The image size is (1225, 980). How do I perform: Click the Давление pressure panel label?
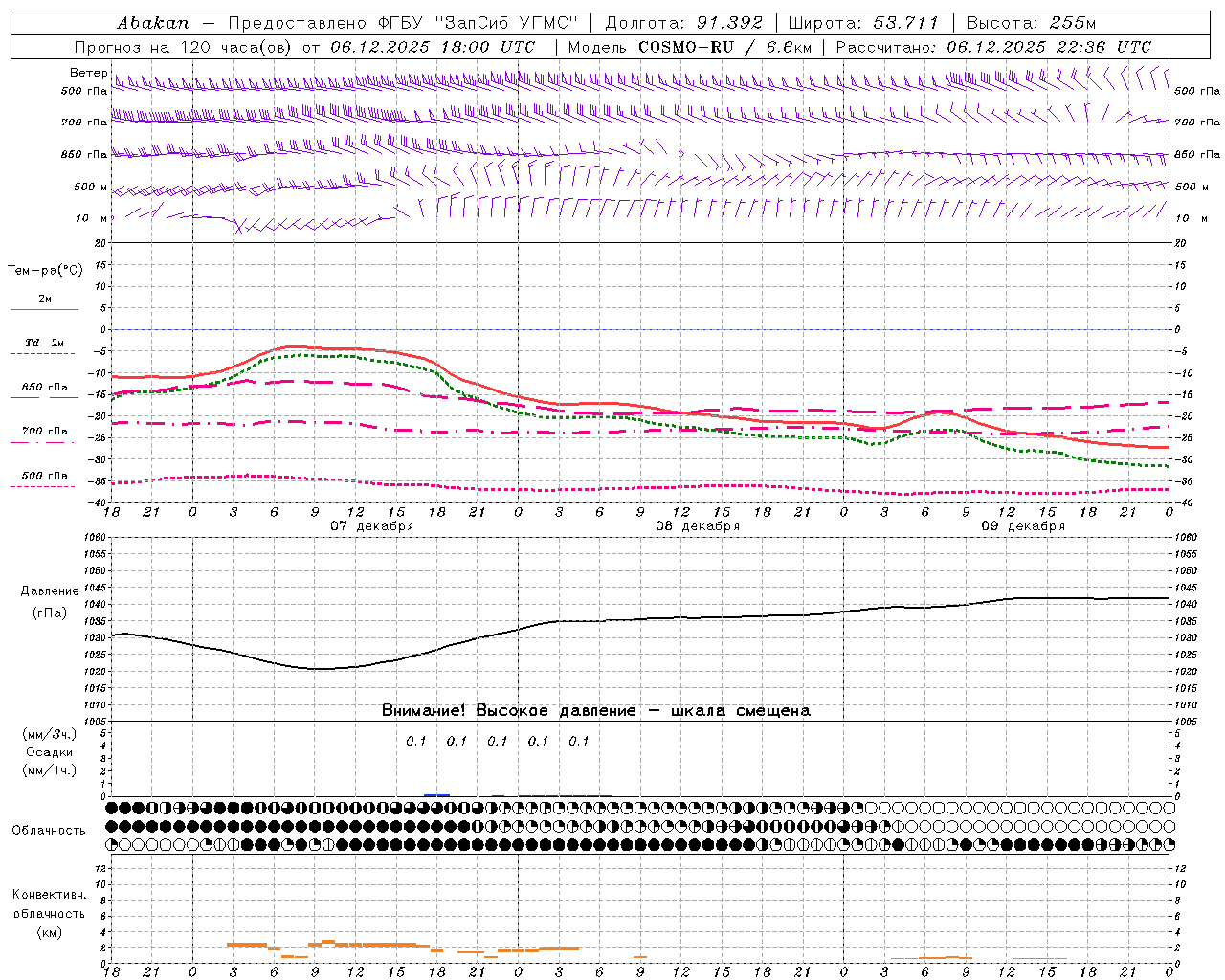(x=50, y=591)
